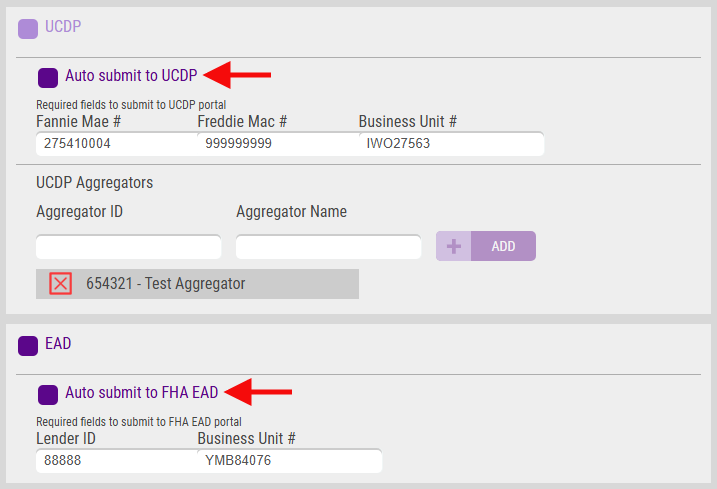Viewport: 717px width, 489px height.
Task: Toggle the EAD section checkbox
Action: coord(28,346)
